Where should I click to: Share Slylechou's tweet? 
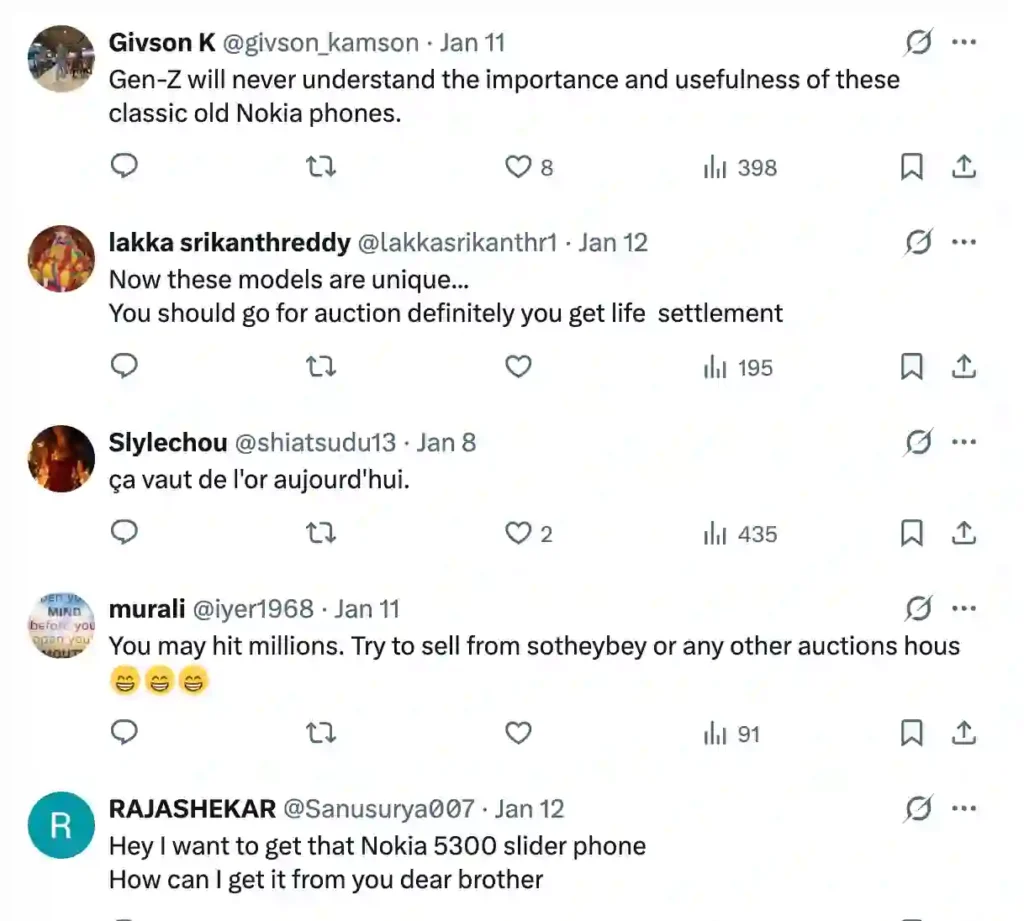tap(963, 533)
